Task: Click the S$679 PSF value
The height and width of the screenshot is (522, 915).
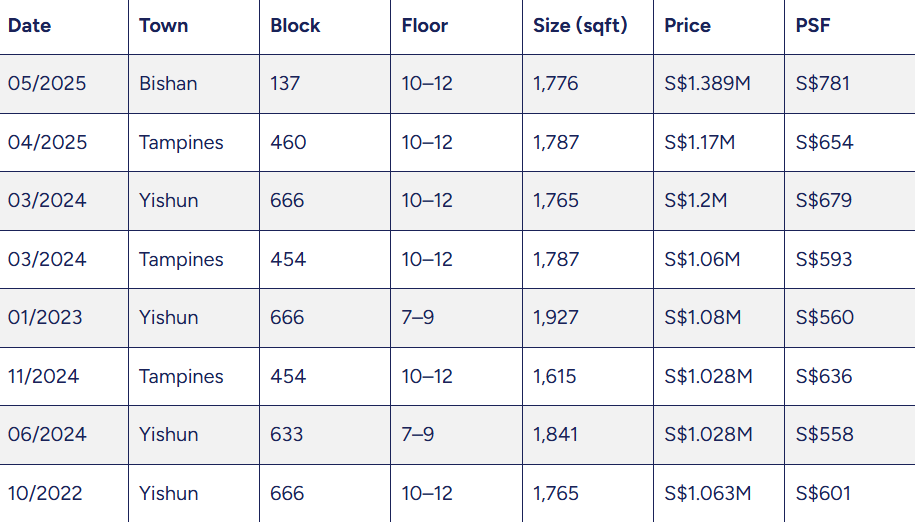Action: click(x=824, y=200)
